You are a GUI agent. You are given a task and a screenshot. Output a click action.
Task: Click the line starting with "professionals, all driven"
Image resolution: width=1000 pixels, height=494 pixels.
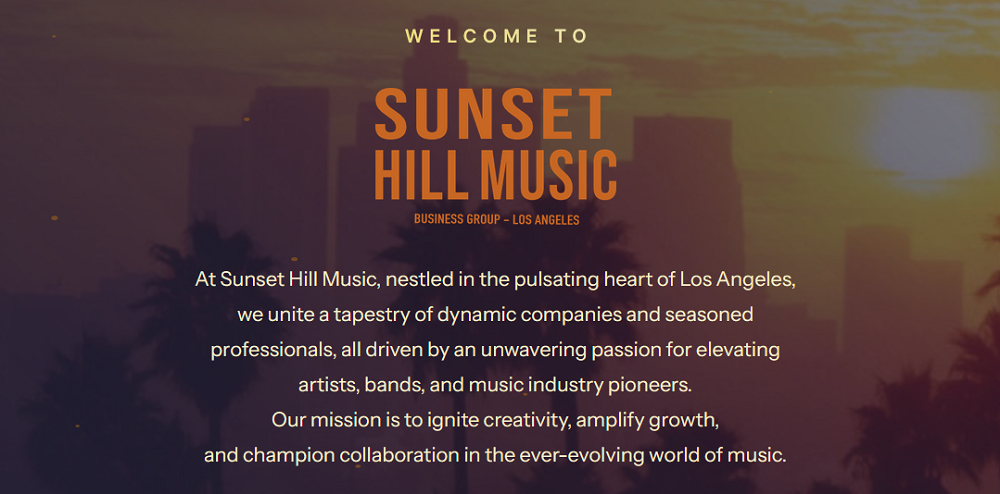[x=496, y=350]
